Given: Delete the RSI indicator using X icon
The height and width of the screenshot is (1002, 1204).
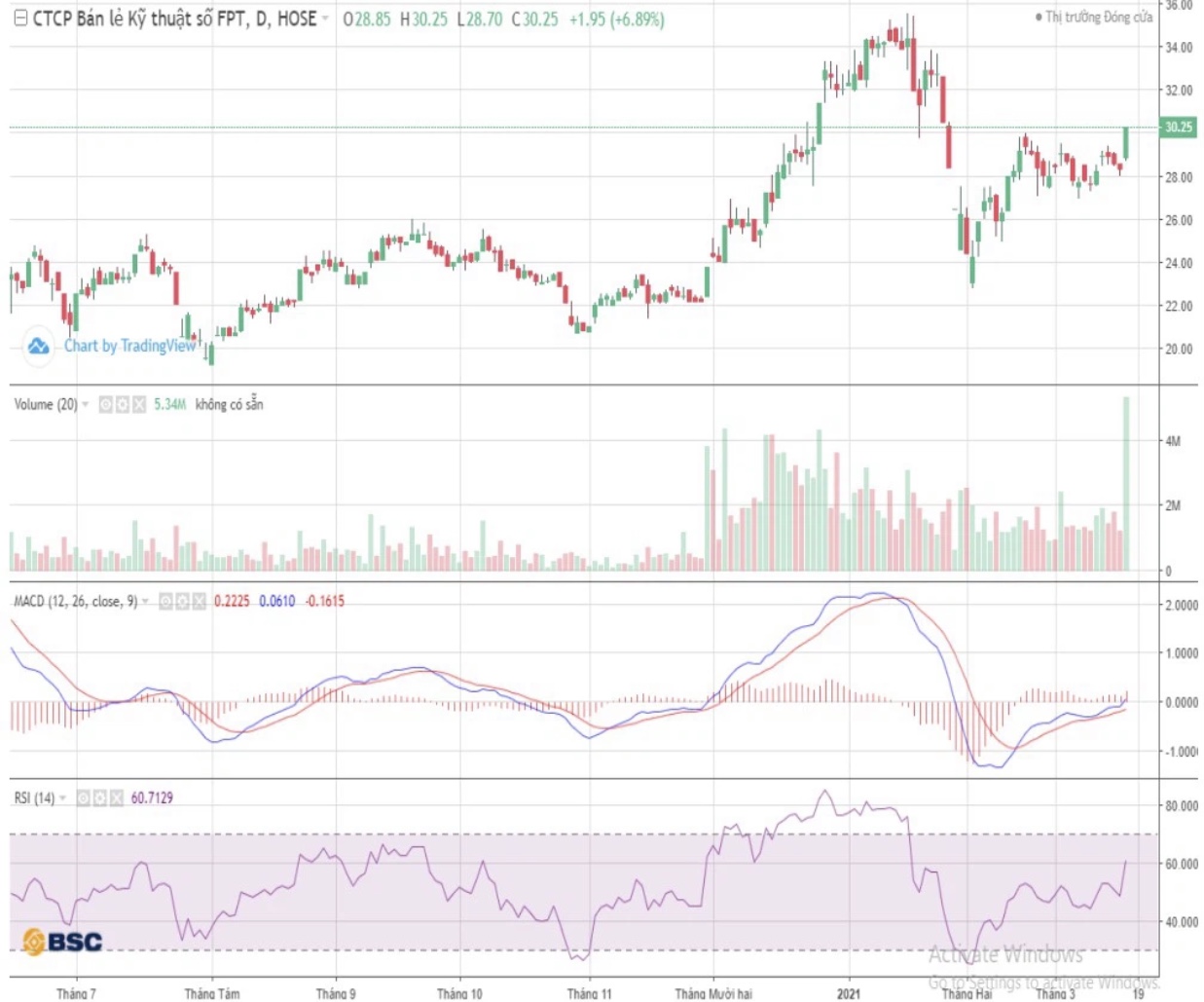Looking at the screenshot, I should point(117,798).
